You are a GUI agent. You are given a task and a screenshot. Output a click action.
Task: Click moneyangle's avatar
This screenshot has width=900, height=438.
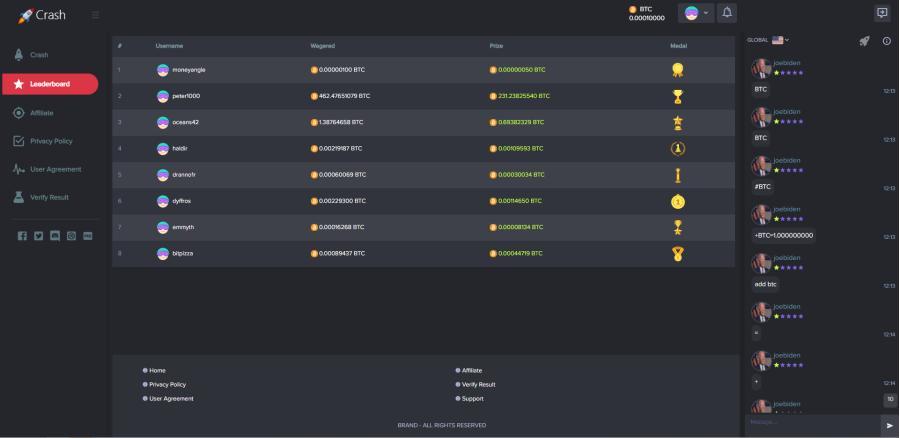[163, 70]
